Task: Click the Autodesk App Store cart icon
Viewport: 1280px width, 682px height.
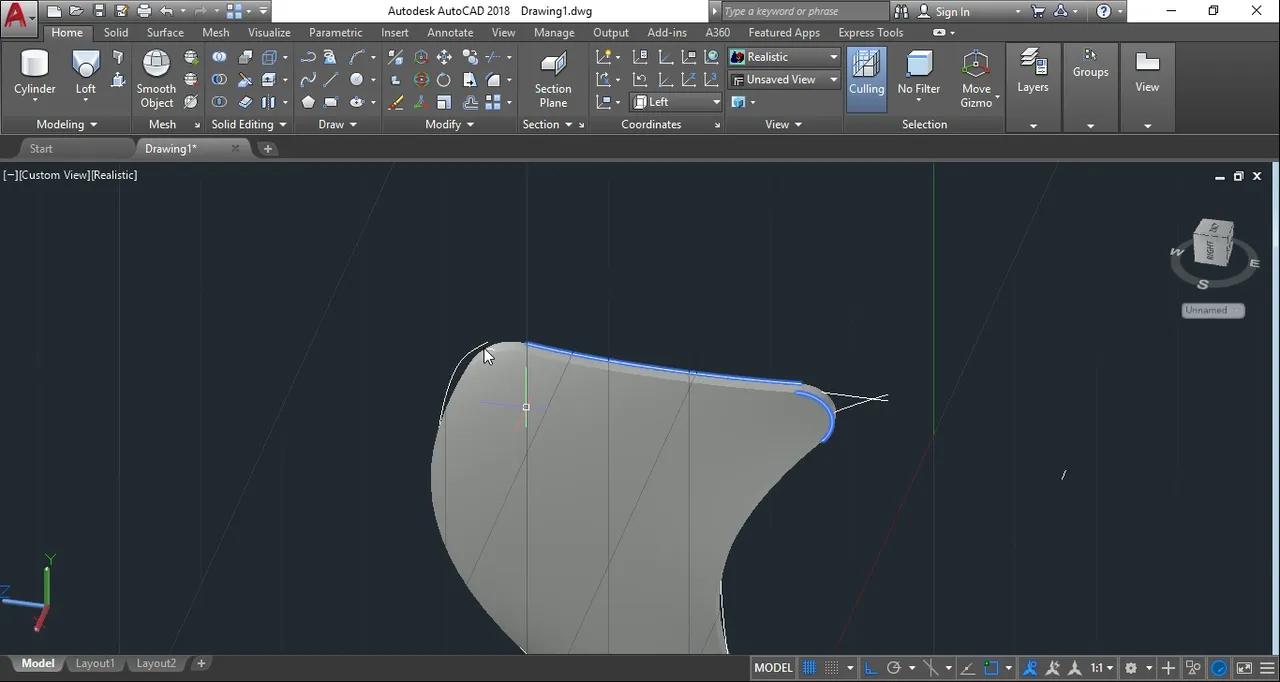Action: (x=1037, y=11)
